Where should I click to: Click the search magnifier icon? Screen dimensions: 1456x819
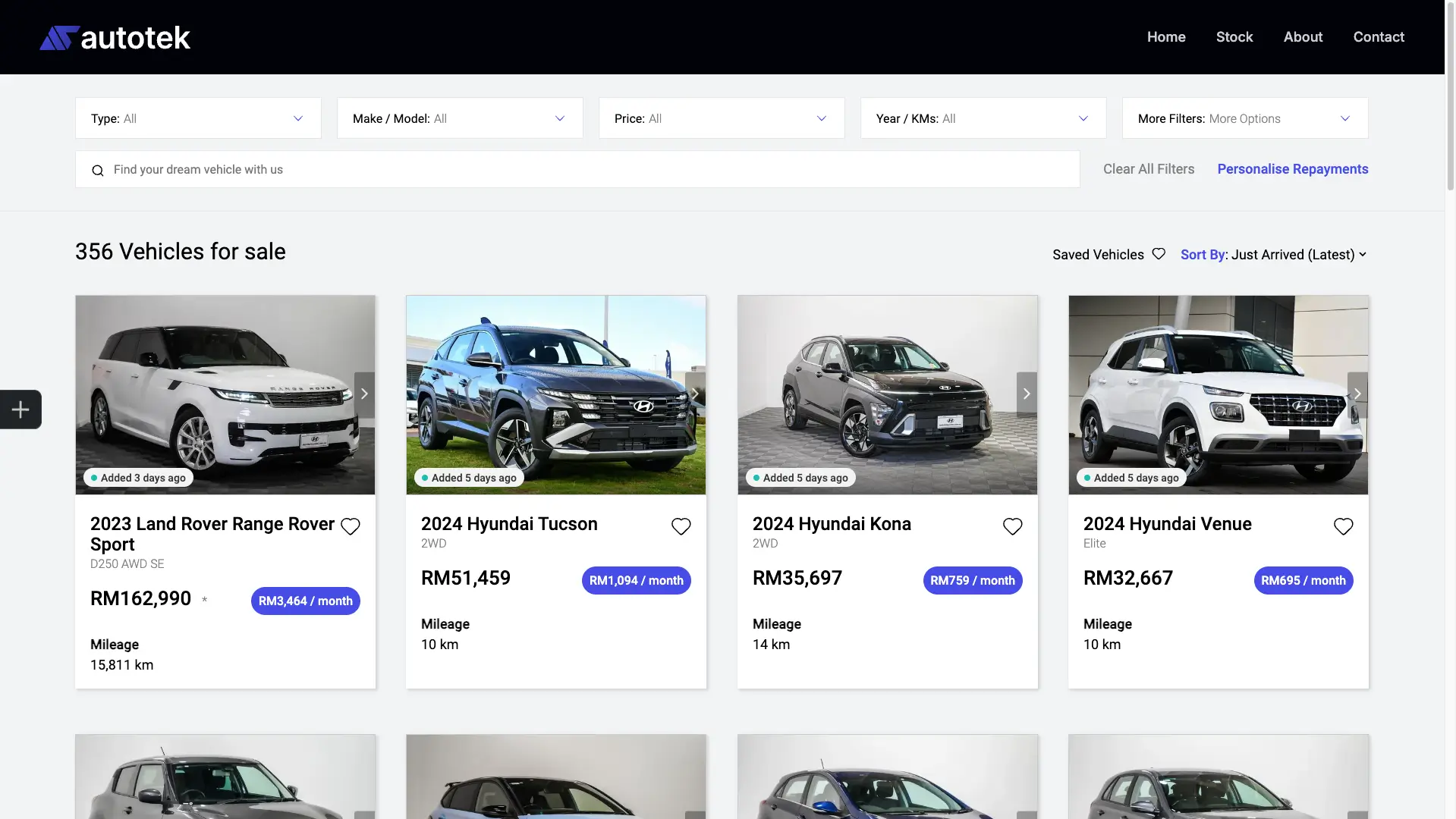[x=98, y=171]
